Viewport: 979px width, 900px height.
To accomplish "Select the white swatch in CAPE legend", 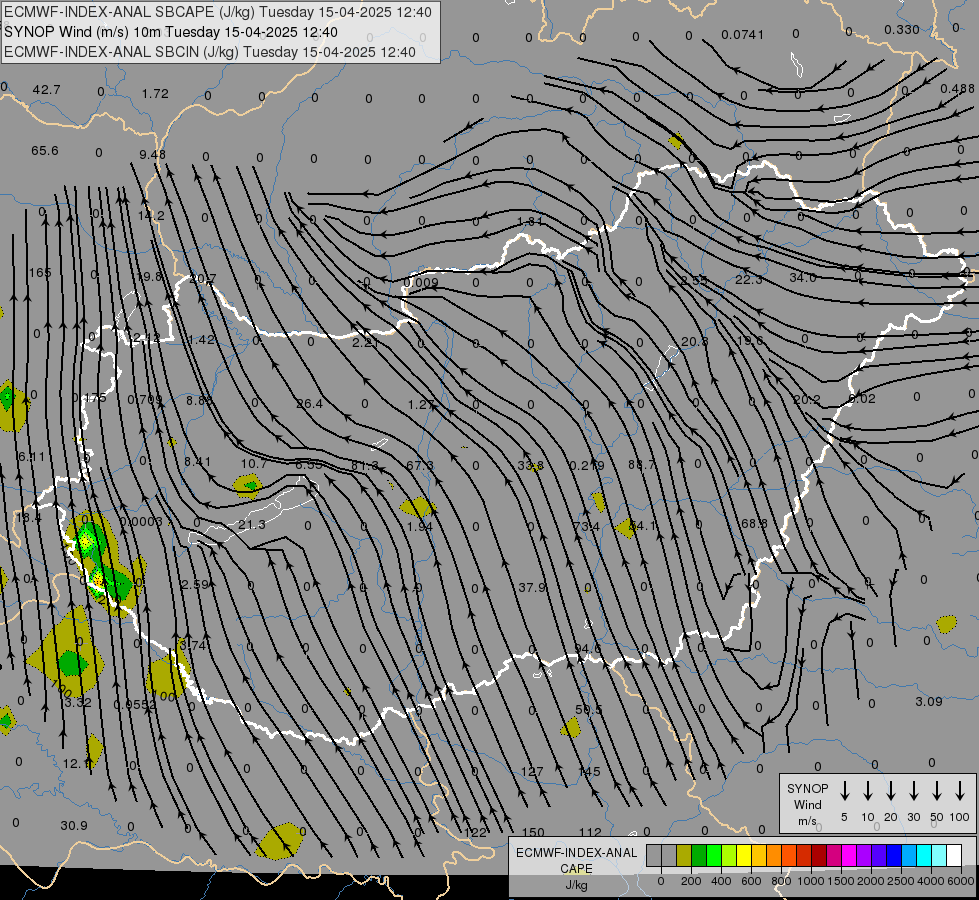I will (x=953, y=855).
